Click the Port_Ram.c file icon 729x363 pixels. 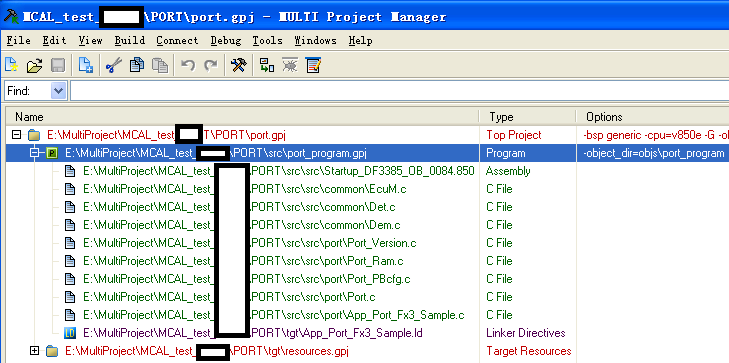70,261
